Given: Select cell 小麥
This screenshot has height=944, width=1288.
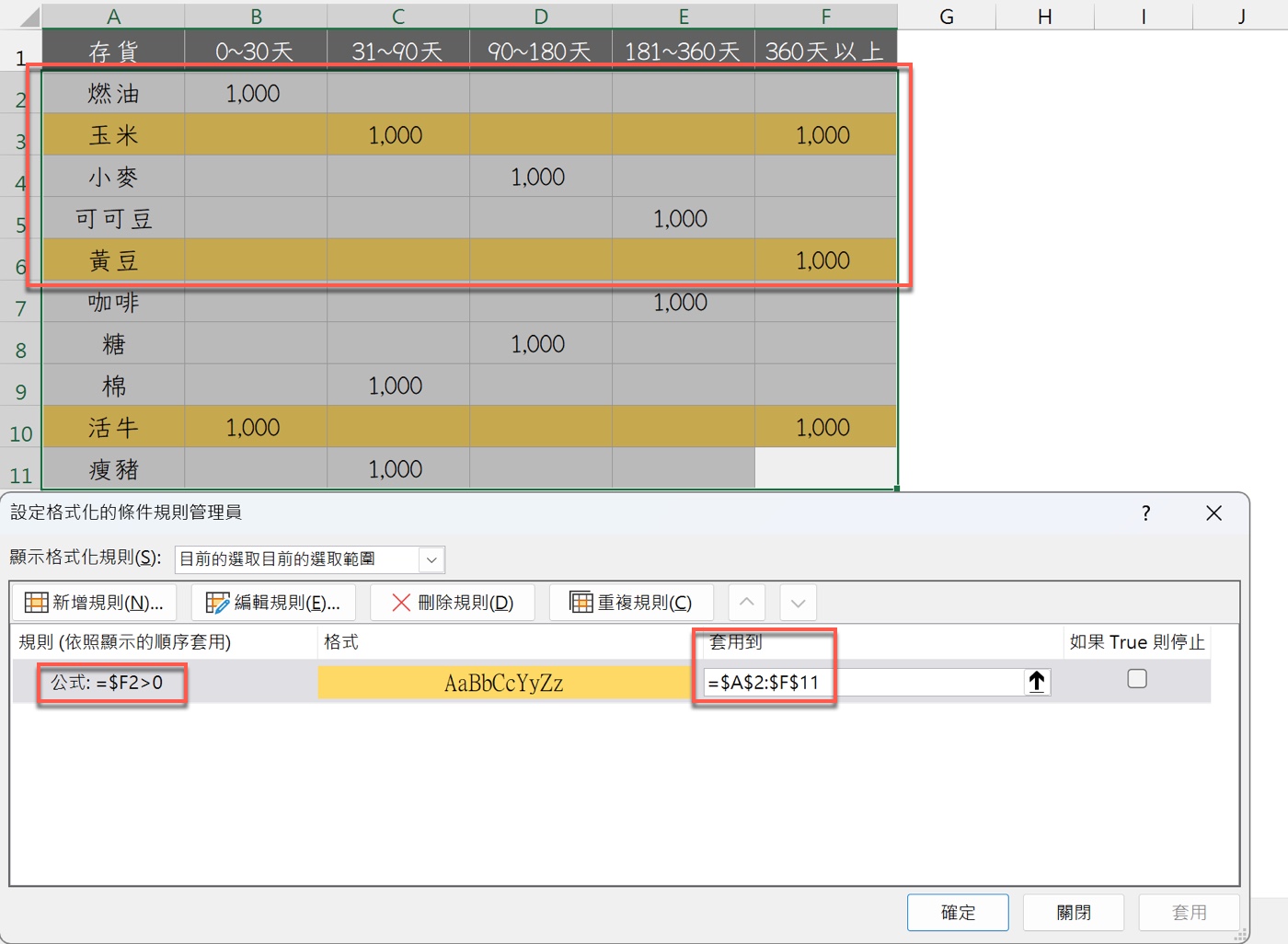Looking at the screenshot, I should point(113,177).
